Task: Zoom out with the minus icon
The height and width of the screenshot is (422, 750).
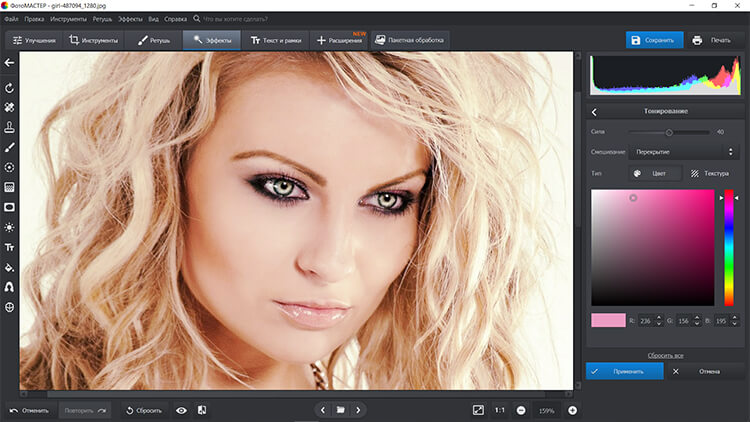Action: (521, 411)
